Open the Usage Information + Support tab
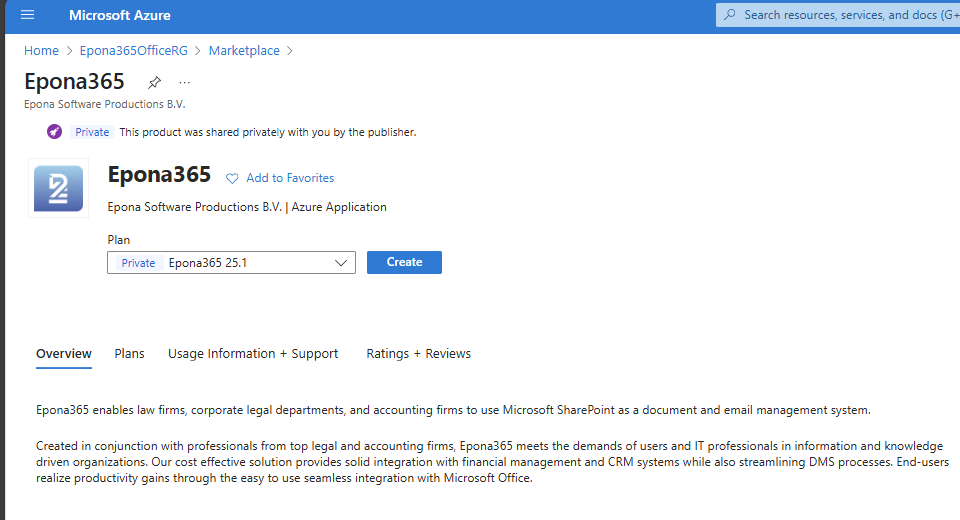This screenshot has width=960, height=520. coord(253,354)
